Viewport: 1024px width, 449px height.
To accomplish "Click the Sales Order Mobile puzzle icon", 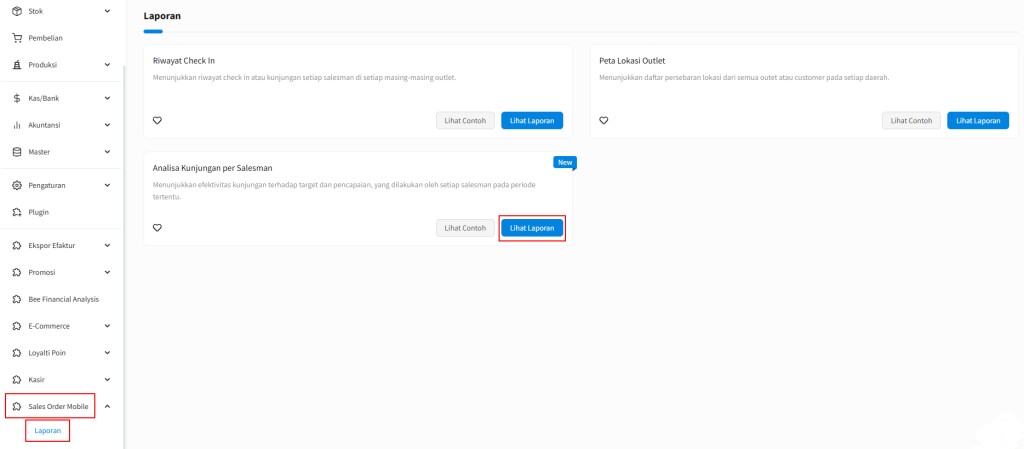I will click(18, 406).
